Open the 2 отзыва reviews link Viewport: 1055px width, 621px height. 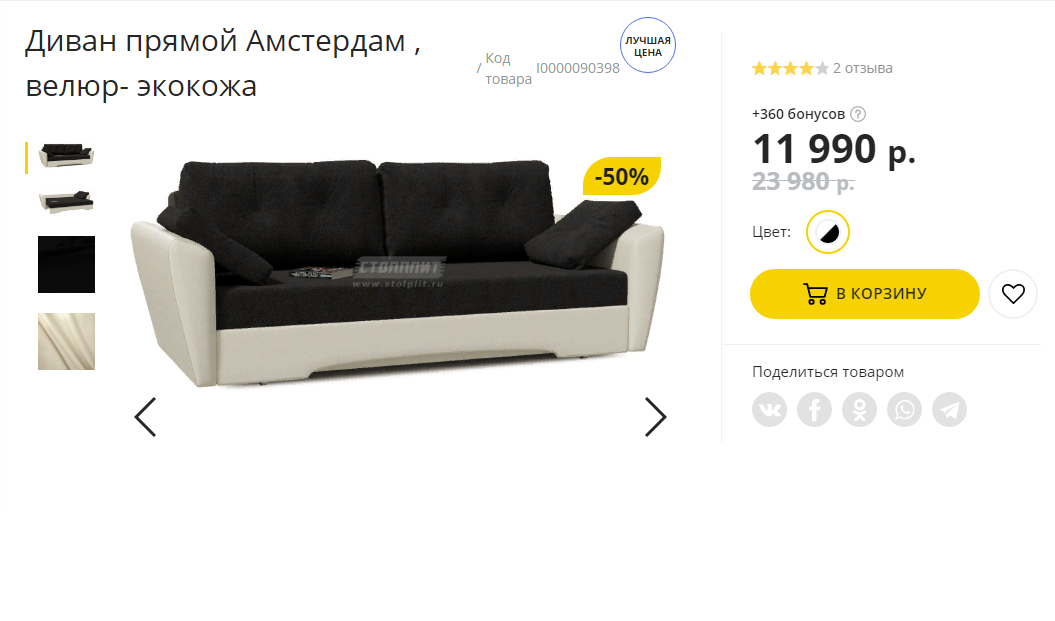point(863,68)
